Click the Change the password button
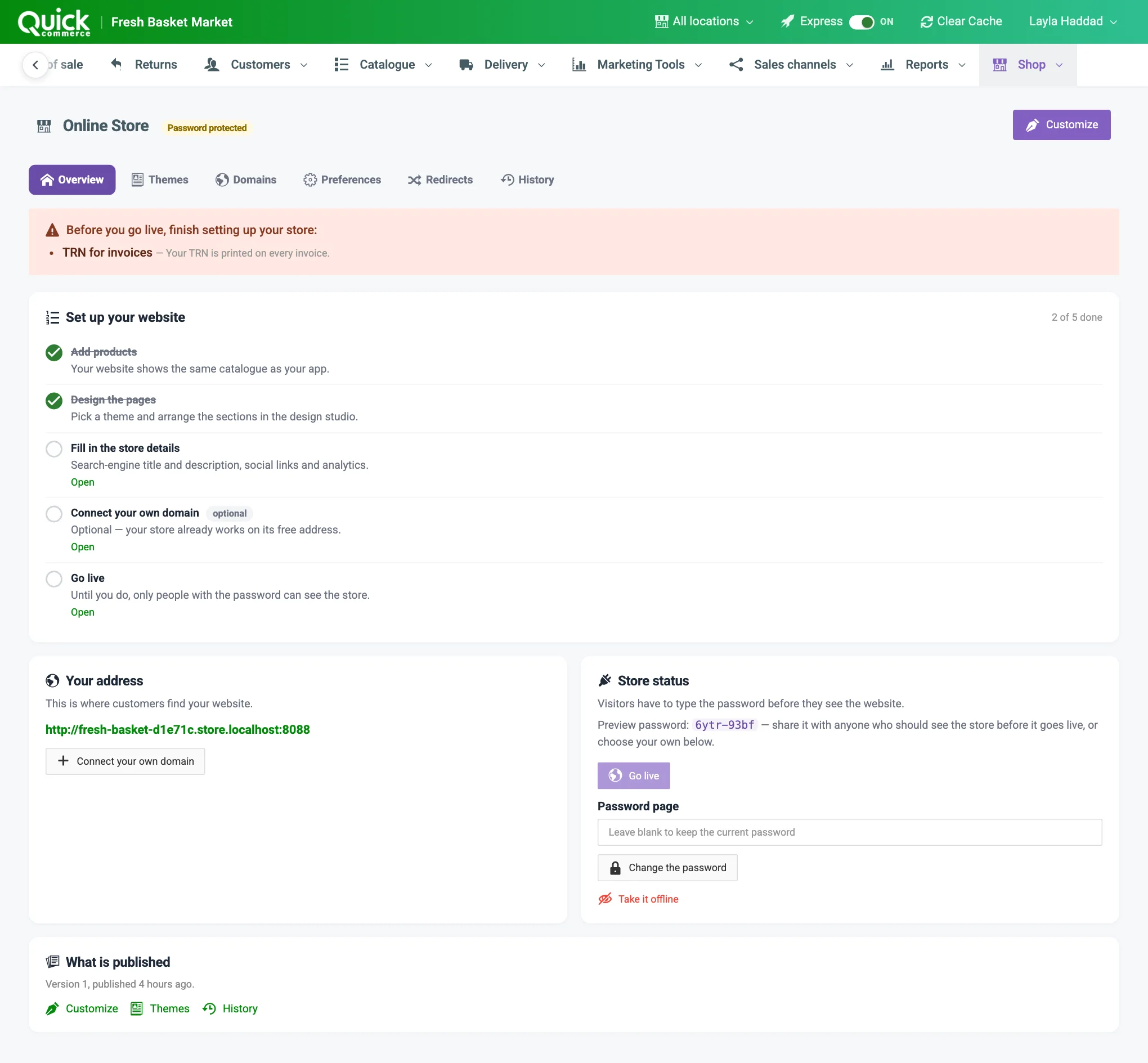This screenshot has width=1148, height=1063. pyautogui.click(x=667, y=868)
